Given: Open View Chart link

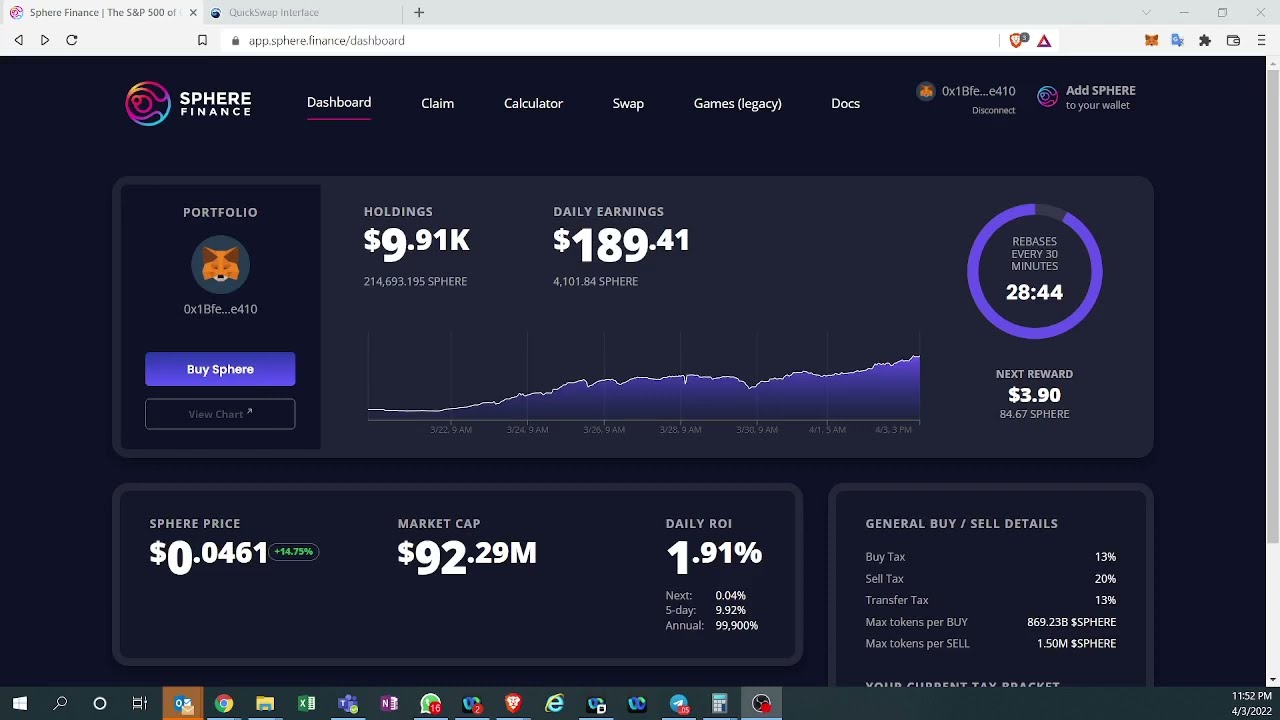Looking at the screenshot, I should coord(220,414).
